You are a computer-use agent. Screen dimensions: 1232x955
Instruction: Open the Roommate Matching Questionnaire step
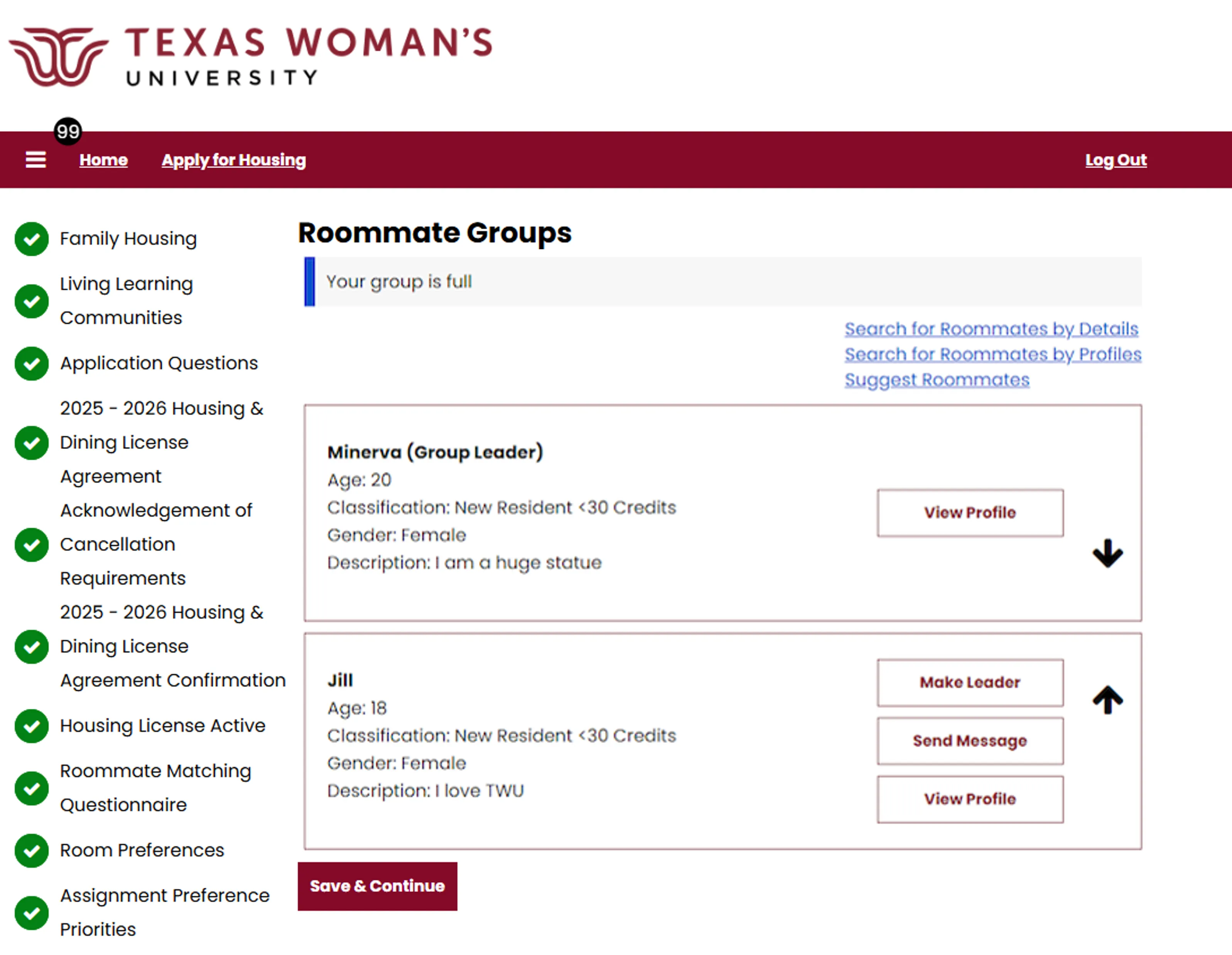155,788
